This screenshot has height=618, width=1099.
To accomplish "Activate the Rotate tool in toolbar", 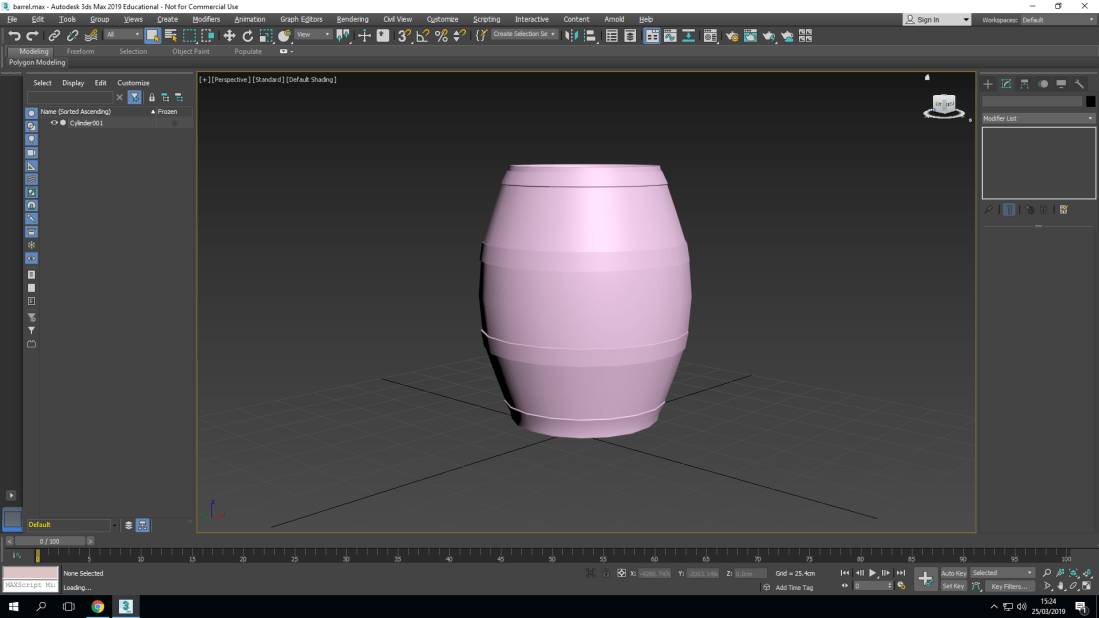I will pos(248,35).
